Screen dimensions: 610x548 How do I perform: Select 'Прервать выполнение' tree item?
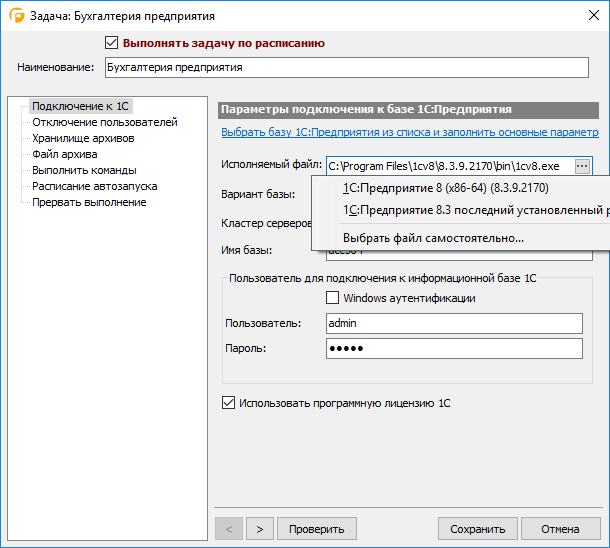tap(89, 202)
